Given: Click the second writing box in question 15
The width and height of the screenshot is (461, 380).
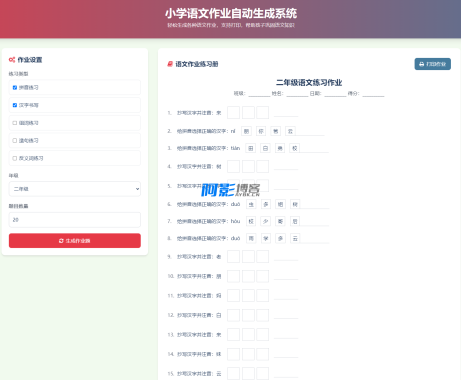Looking at the screenshot, I should 248,373.
